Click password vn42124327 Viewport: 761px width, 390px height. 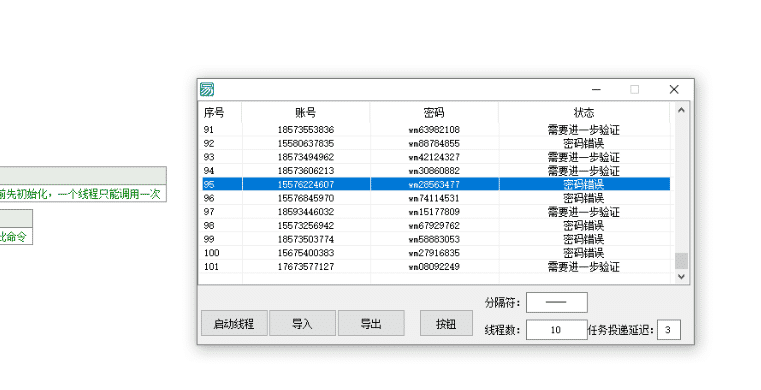[x=434, y=157]
